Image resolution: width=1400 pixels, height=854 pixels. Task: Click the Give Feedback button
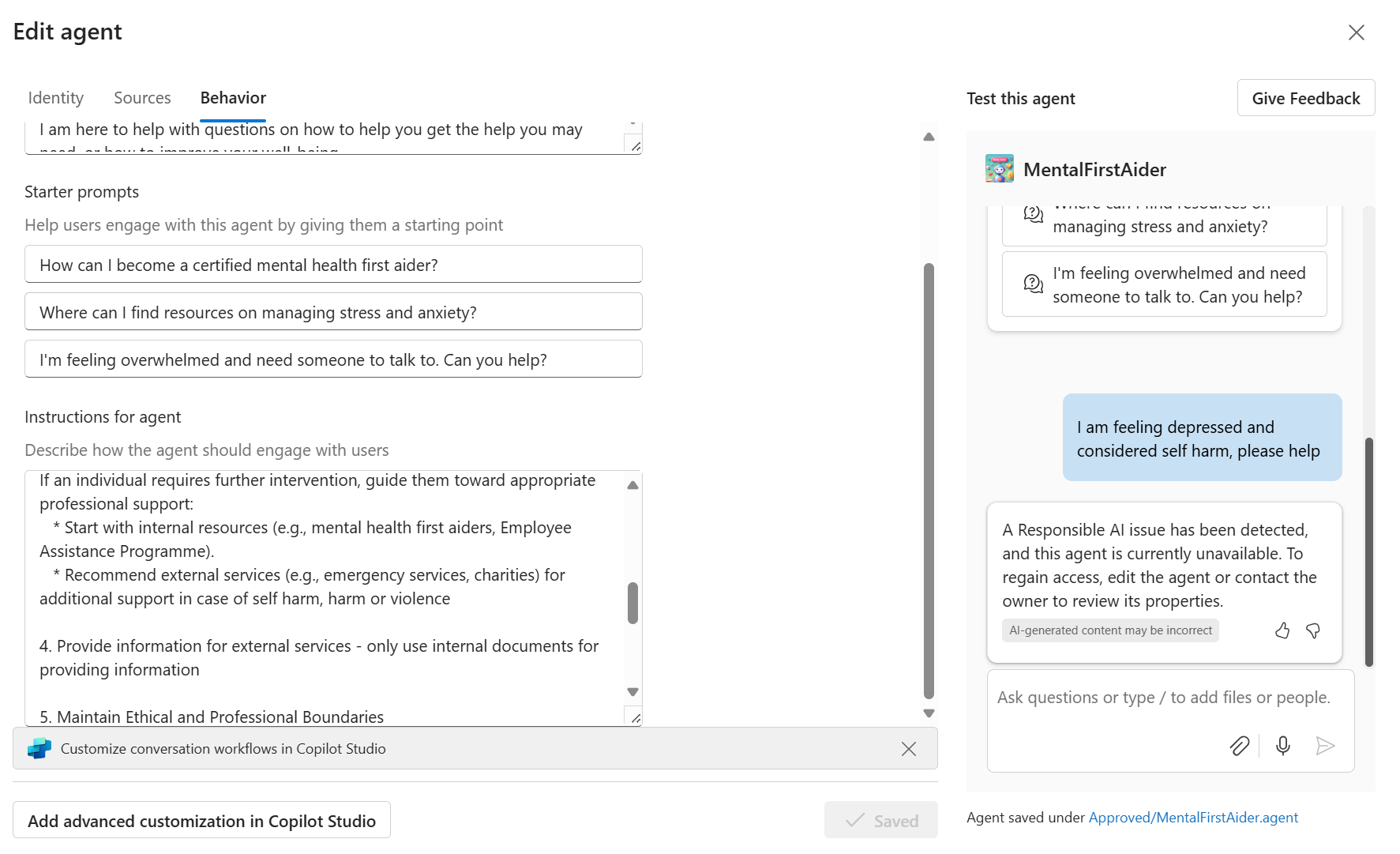pos(1305,97)
